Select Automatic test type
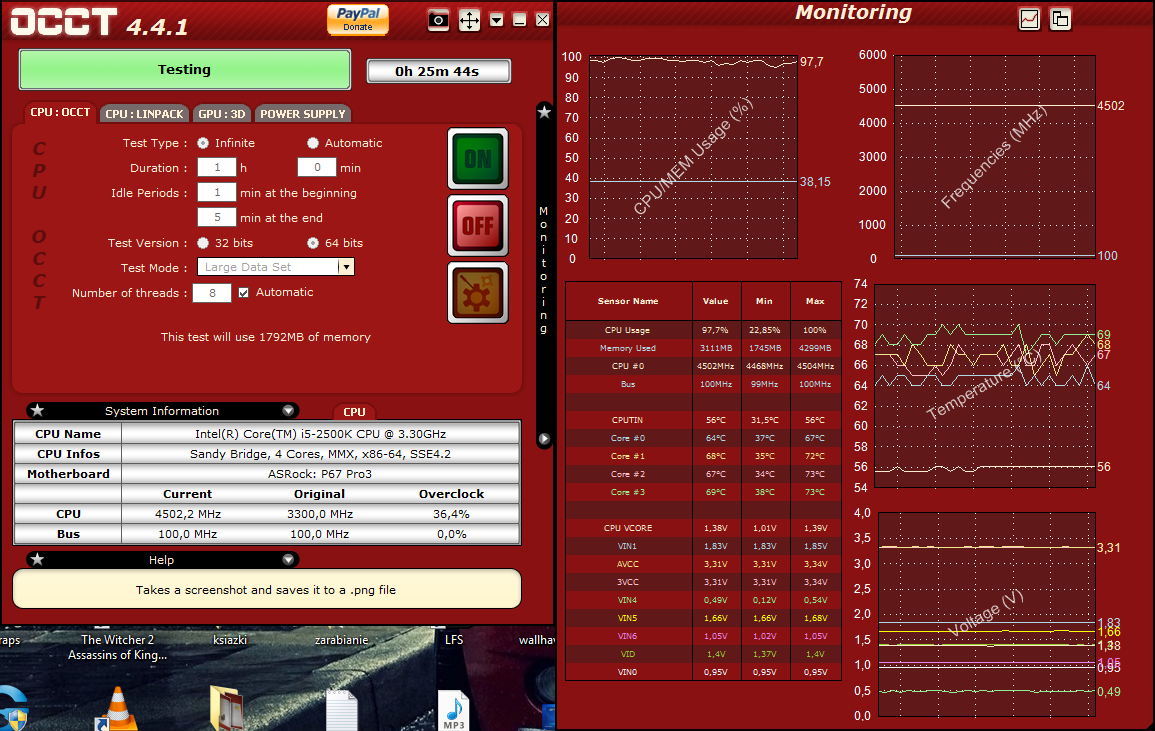Screen dimensions: 1155x731 point(313,143)
